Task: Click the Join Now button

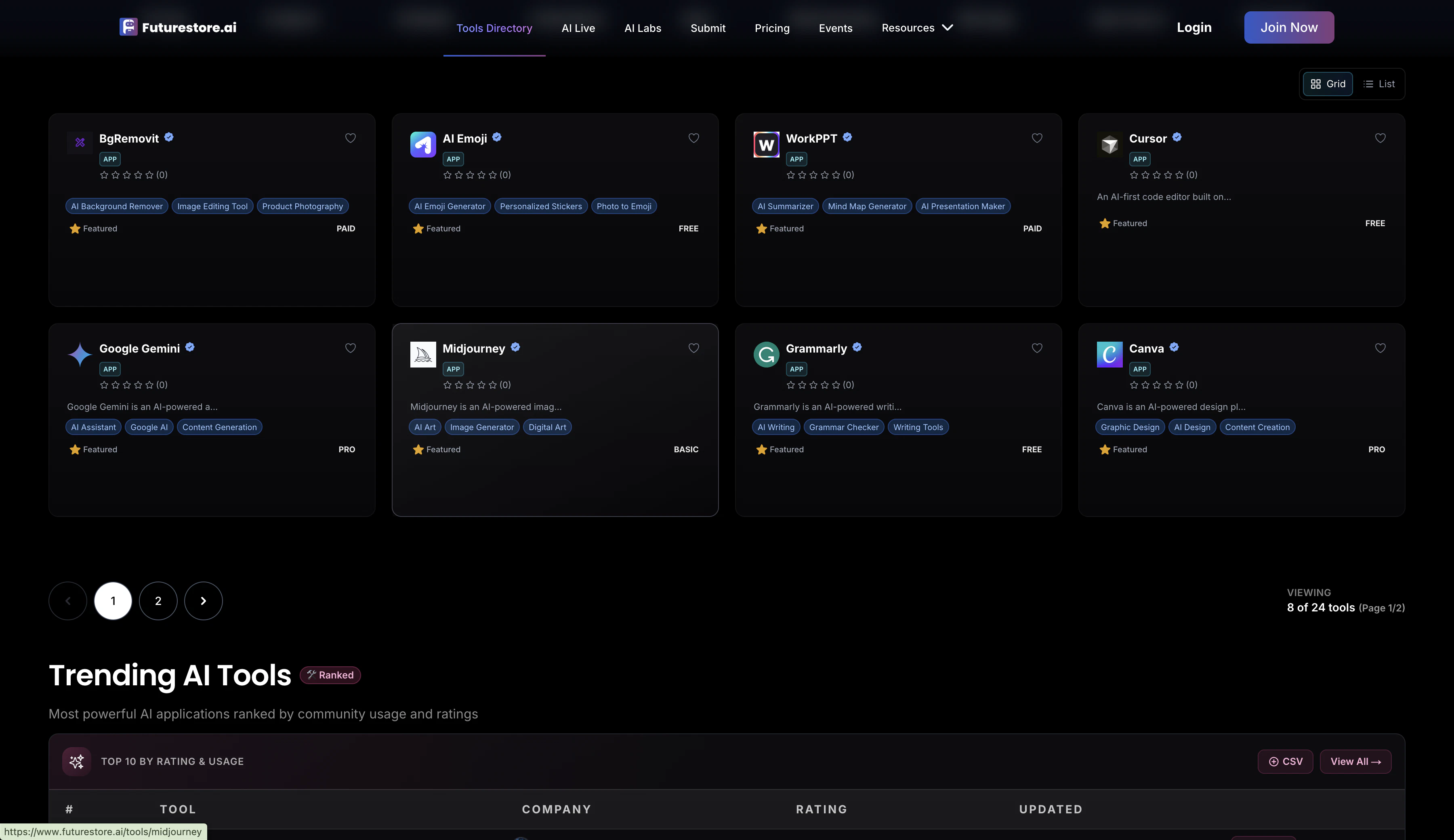Action: (x=1289, y=27)
